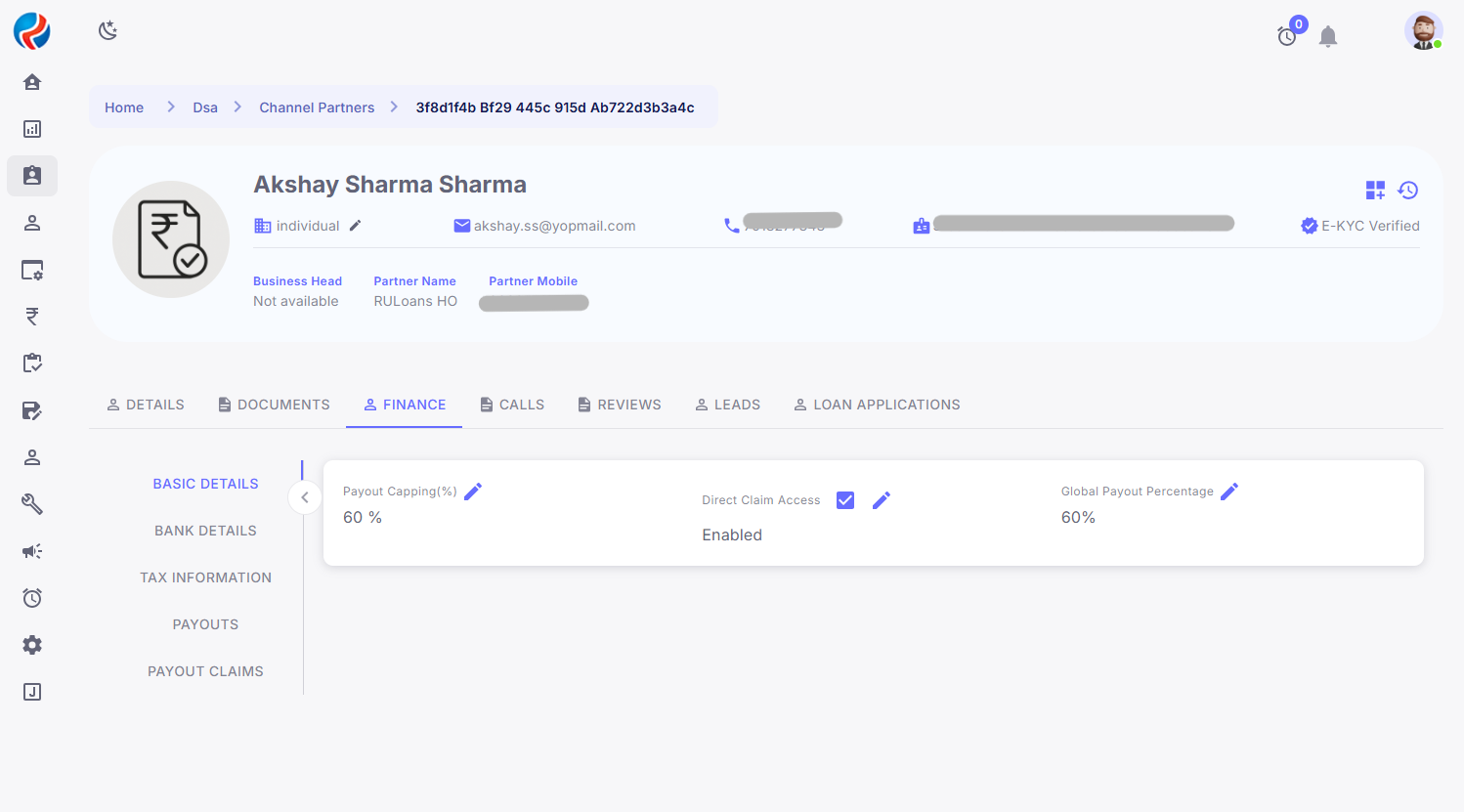Open the user avatar profile menu

[x=1423, y=30]
